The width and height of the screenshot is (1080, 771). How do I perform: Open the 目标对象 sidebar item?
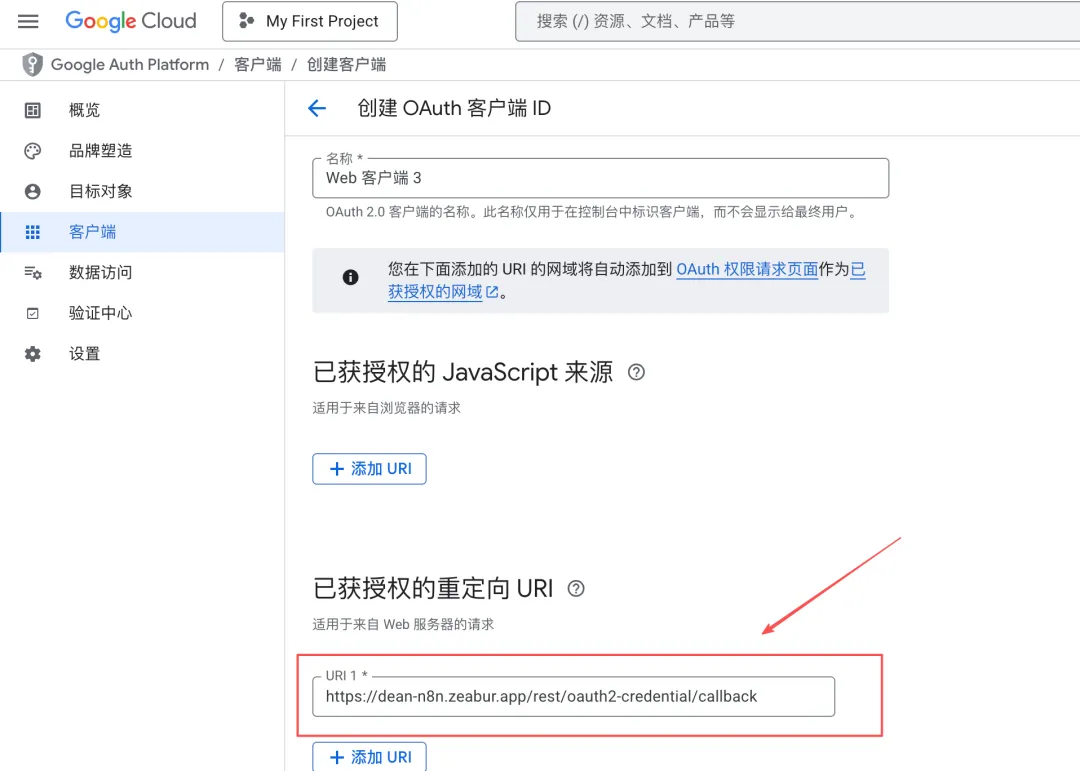coord(143,192)
